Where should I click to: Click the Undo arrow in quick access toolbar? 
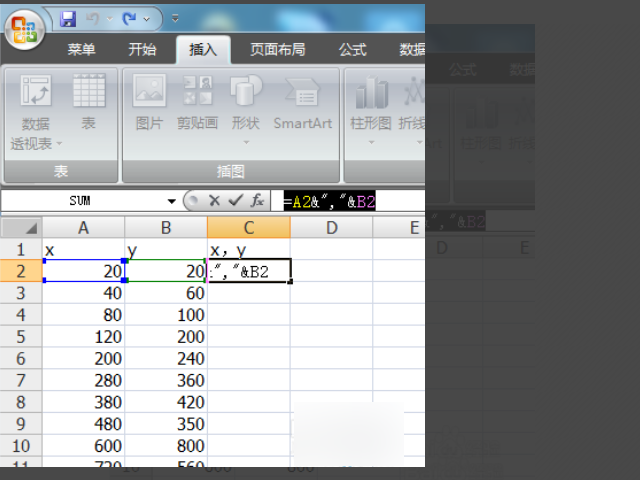93,19
